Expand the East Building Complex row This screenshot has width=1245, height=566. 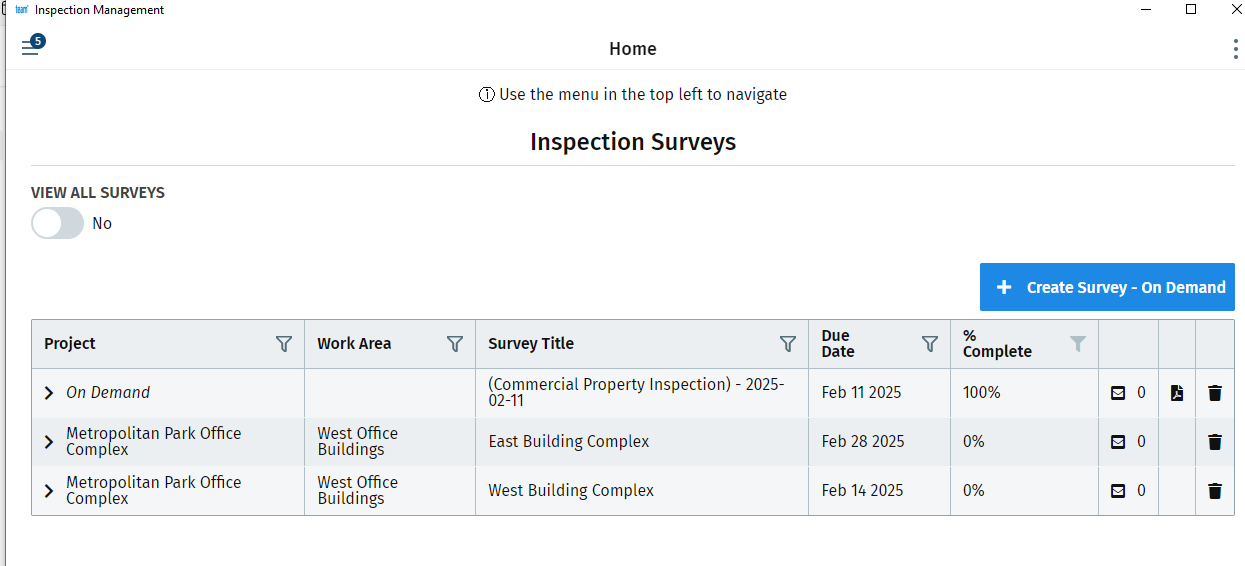point(49,442)
